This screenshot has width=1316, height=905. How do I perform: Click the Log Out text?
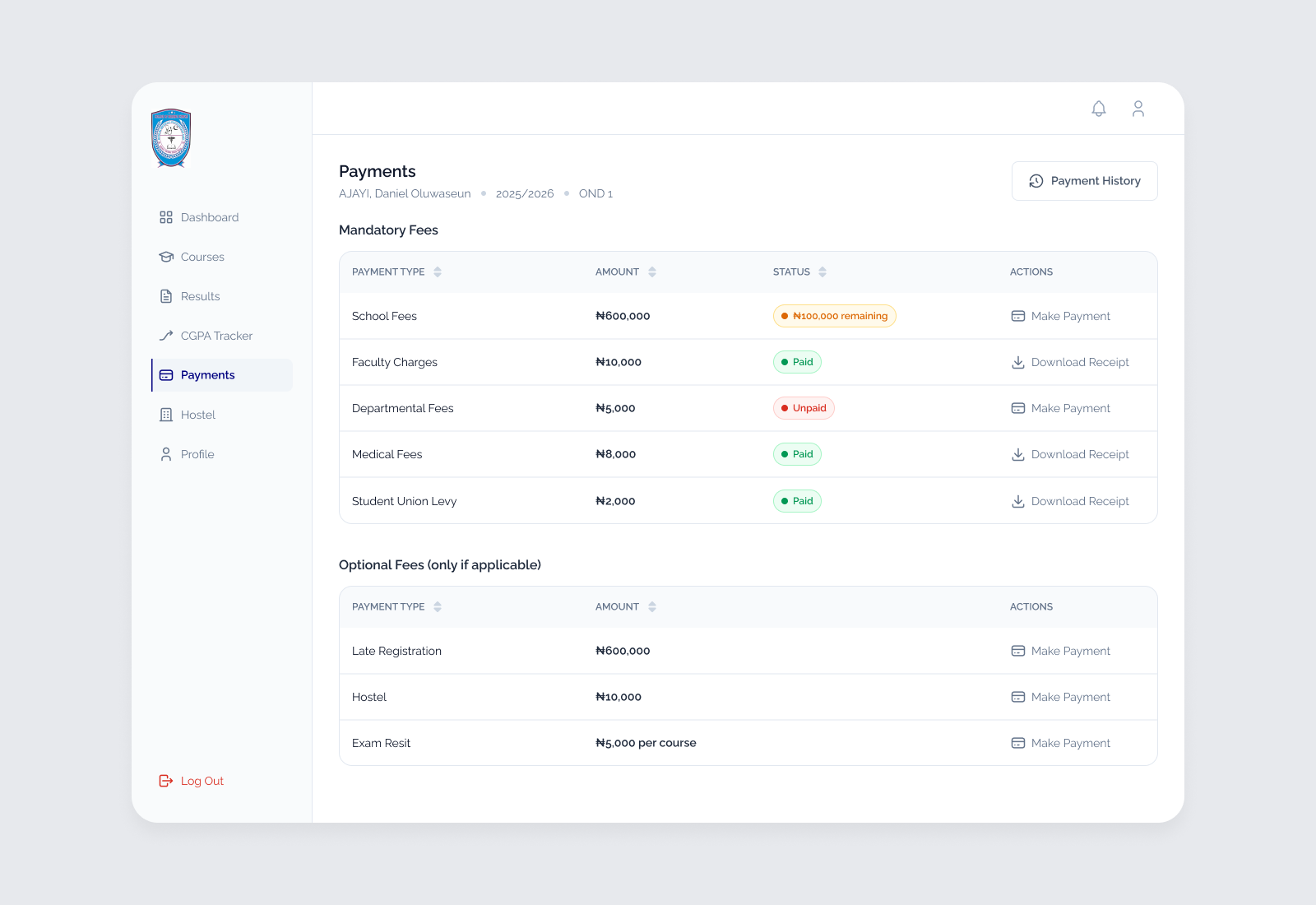[202, 781]
